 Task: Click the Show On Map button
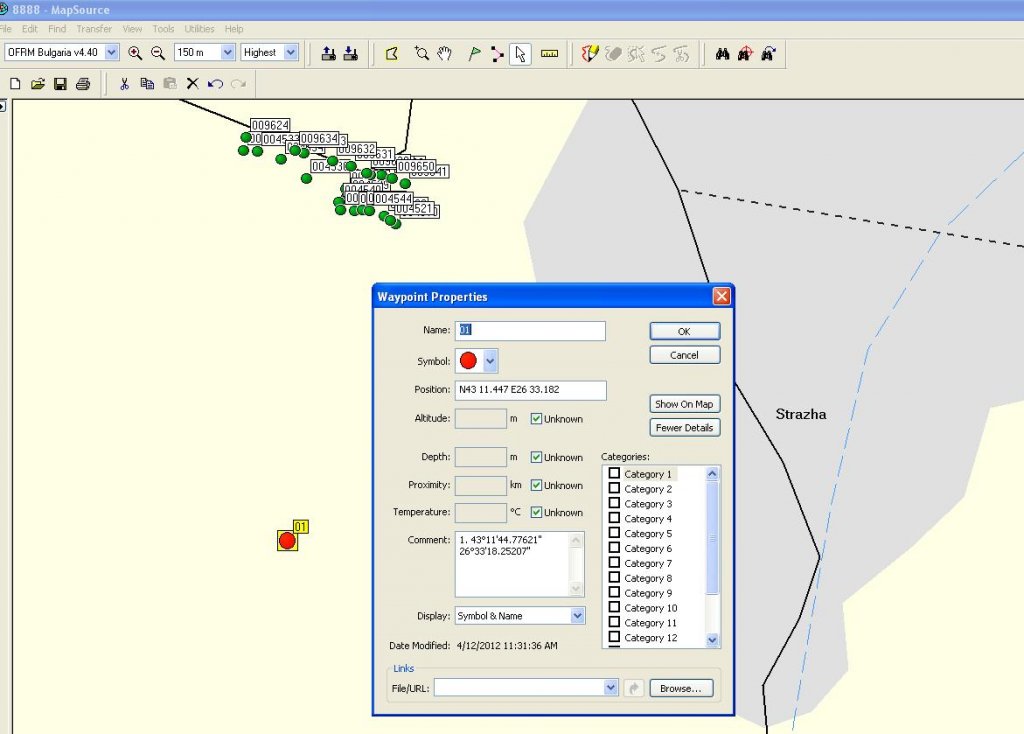click(x=684, y=404)
